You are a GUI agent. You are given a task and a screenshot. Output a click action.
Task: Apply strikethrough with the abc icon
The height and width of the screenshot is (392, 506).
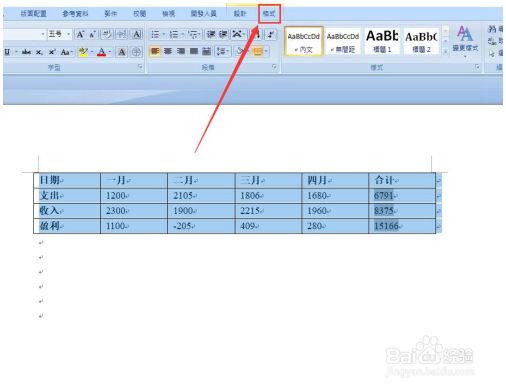coord(26,52)
